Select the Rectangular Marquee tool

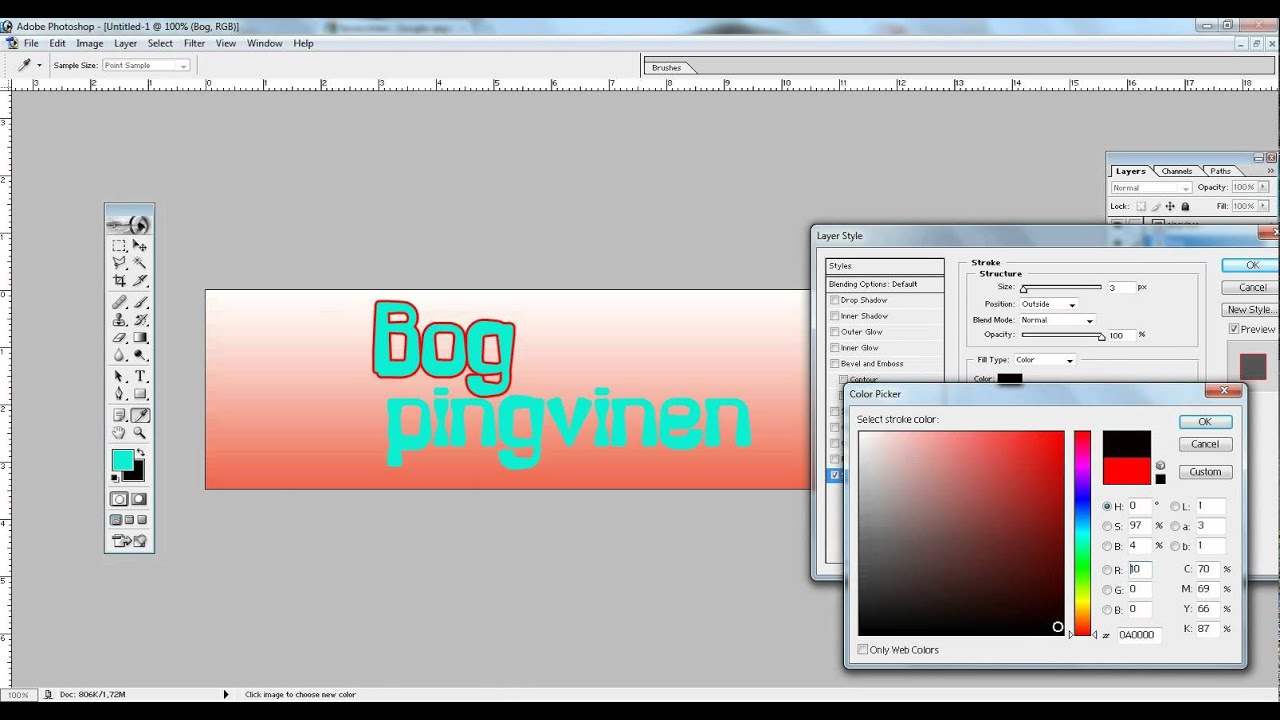click(x=119, y=245)
